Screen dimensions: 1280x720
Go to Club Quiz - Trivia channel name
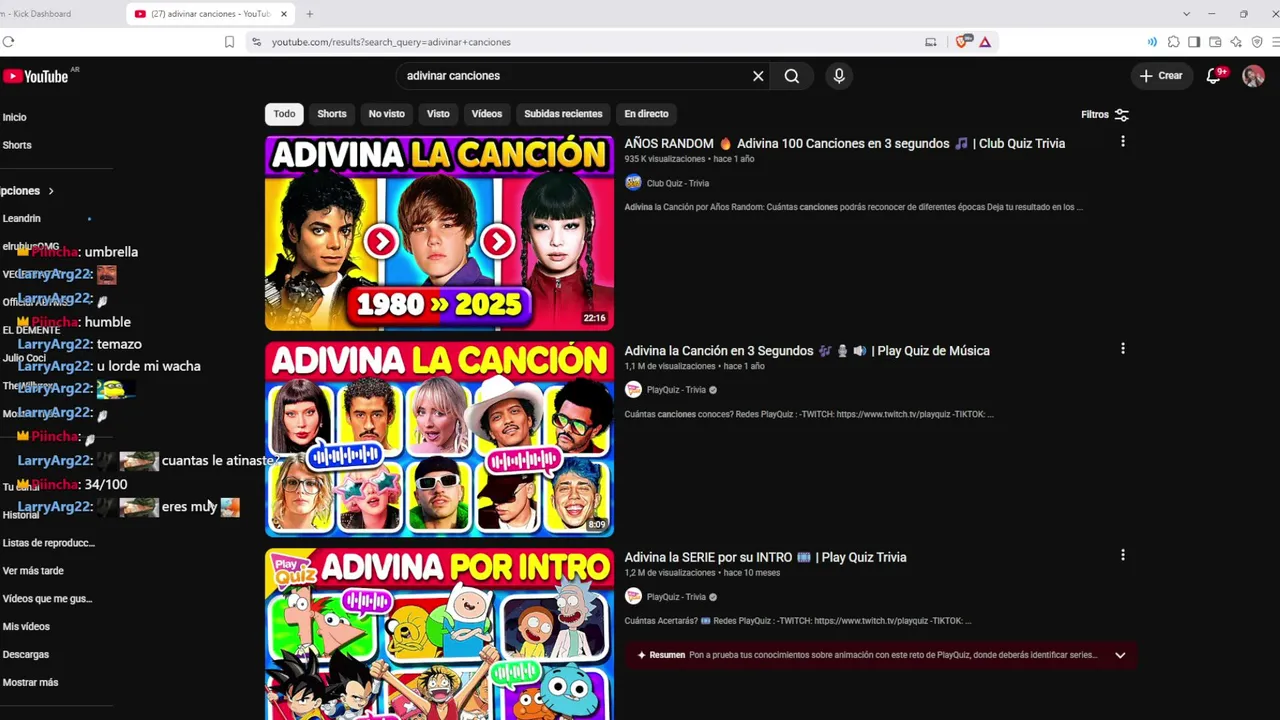tap(678, 183)
